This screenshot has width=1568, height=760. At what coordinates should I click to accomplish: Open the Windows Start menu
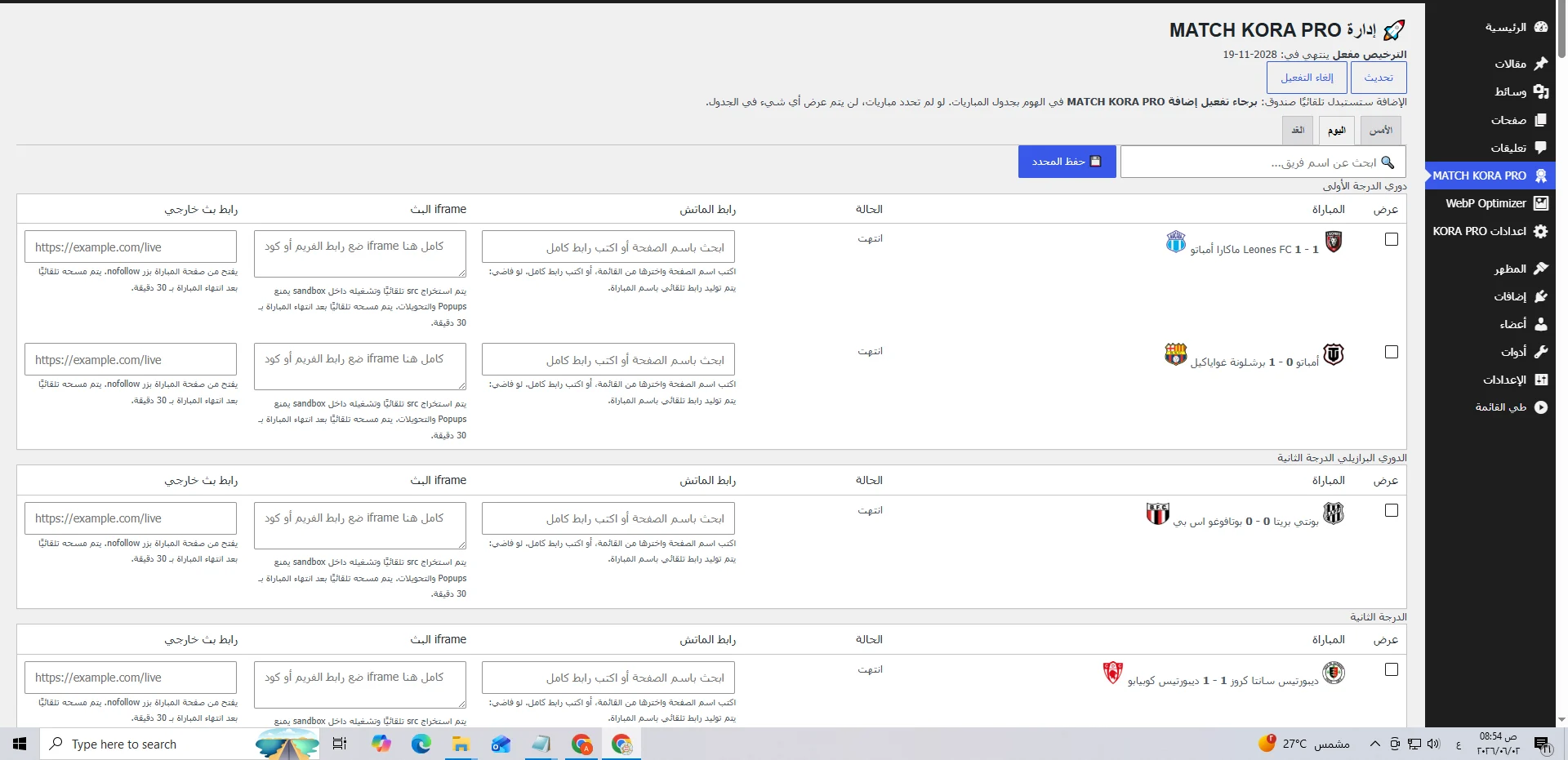pos(20,744)
